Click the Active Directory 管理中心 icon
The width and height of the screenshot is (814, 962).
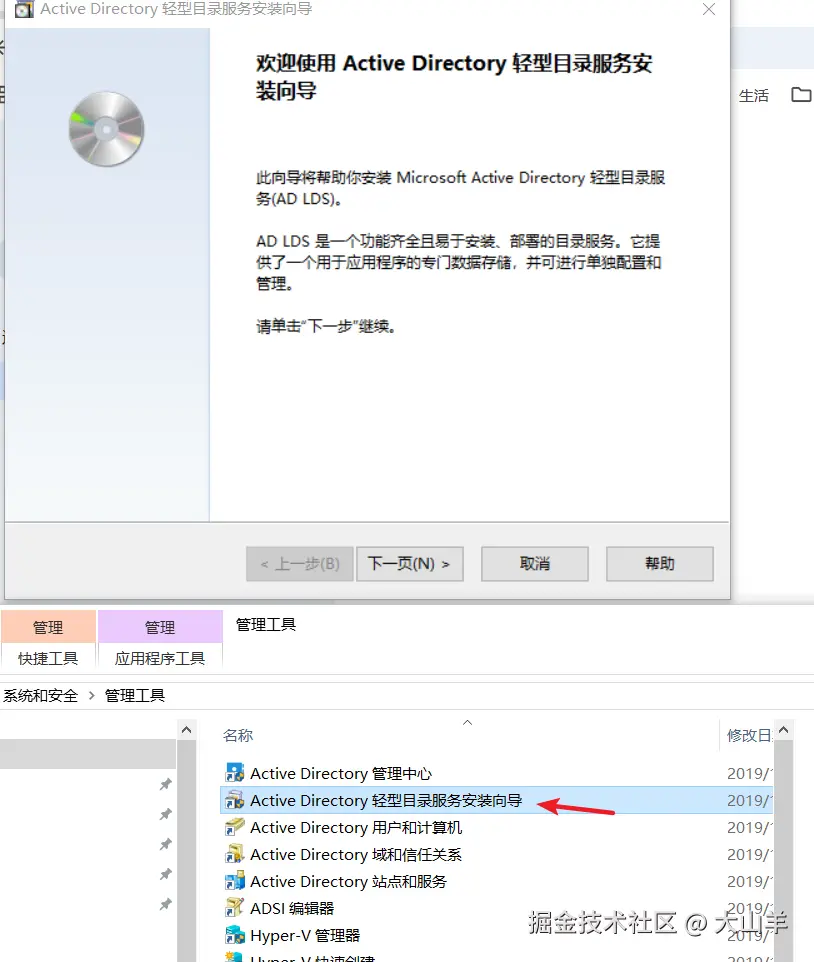tap(234, 772)
